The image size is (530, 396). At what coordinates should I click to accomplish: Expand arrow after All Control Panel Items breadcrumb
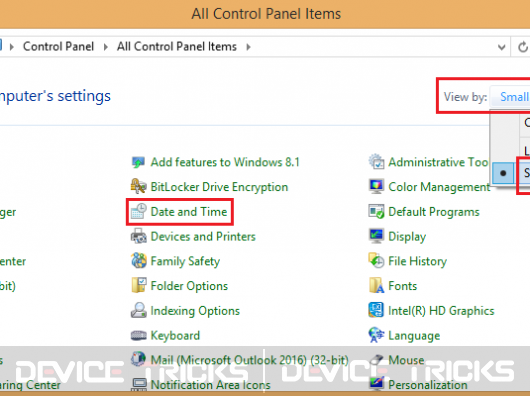click(x=248, y=47)
